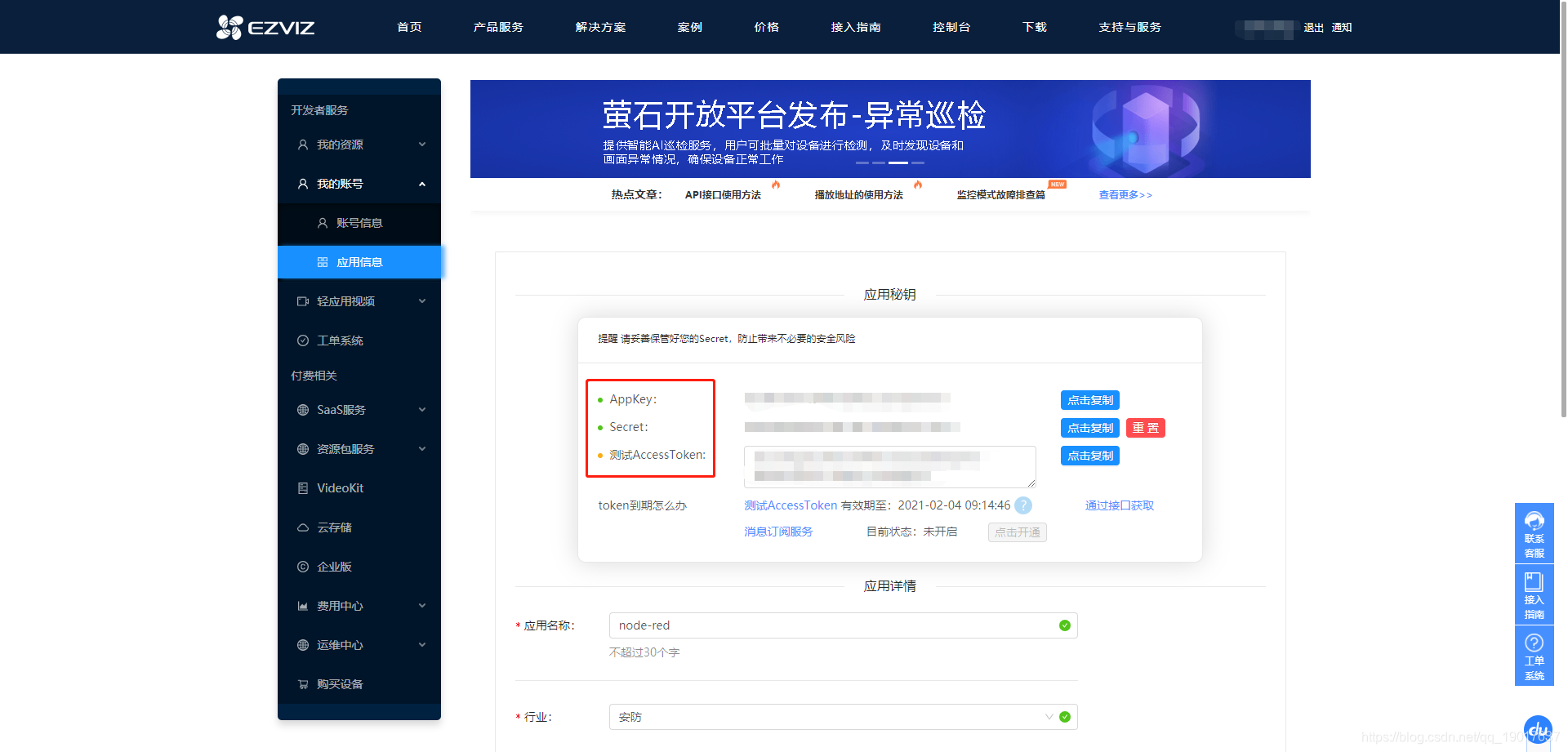Click the red 重置 button
This screenshot has height=752, width=1568.
1146,428
